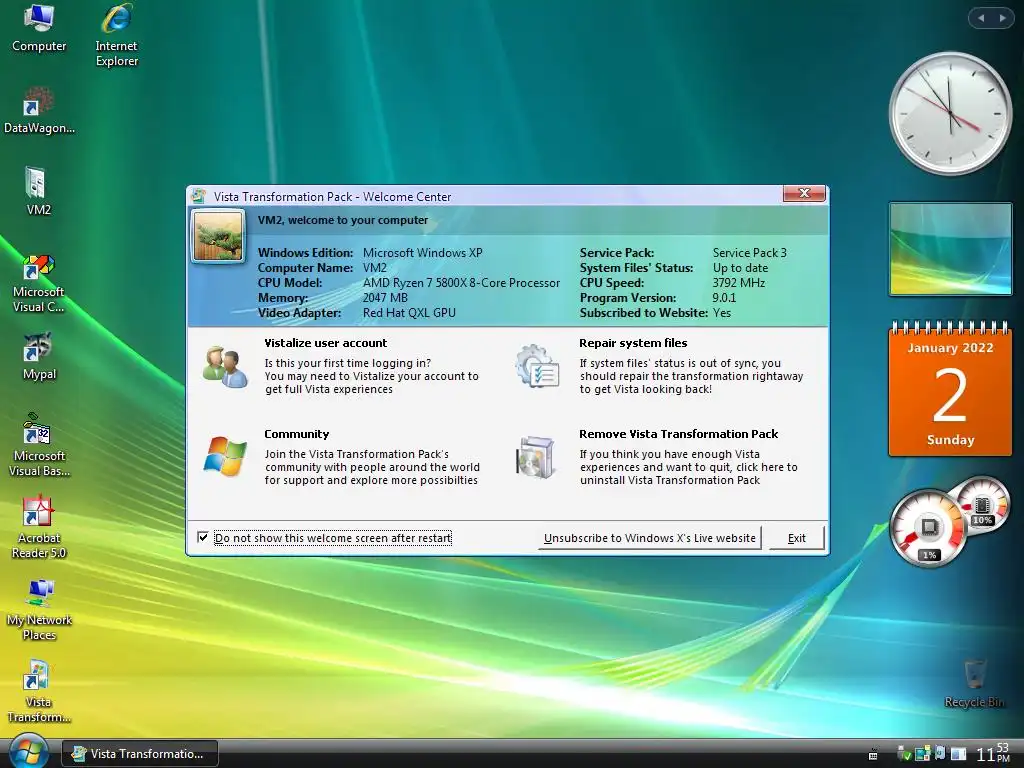The width and height of the screenshot is (1024, 768).
Task: Click the Vistalize user account heading
Action: 325,343
